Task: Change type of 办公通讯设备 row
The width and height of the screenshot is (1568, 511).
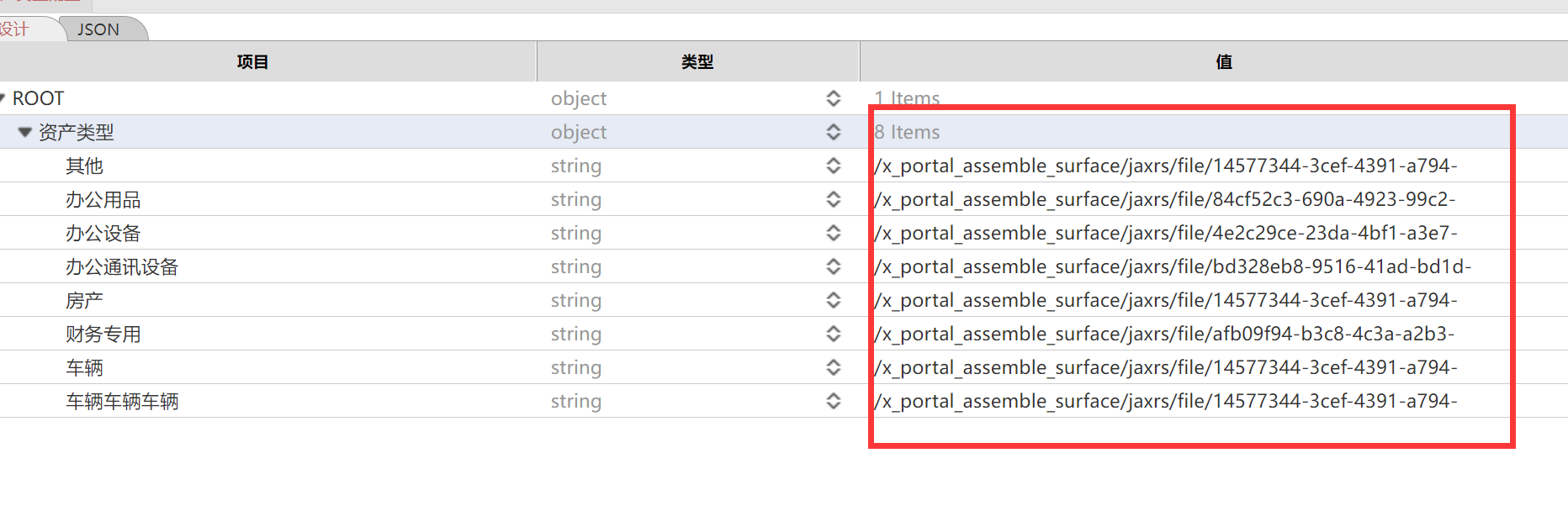Action: 833,266
